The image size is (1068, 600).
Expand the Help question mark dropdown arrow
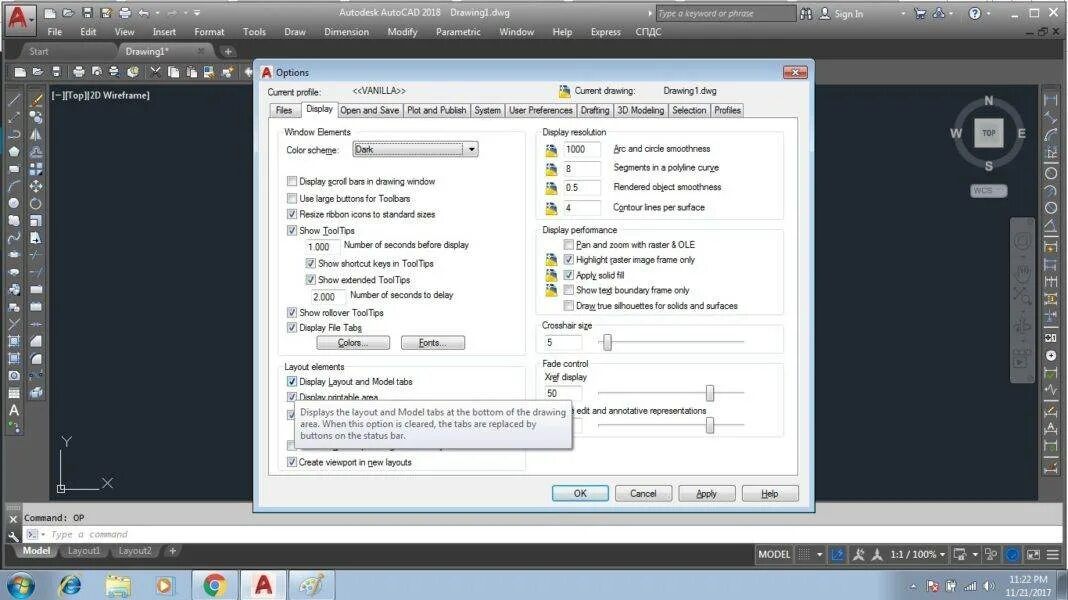click(x=988, y=14)
